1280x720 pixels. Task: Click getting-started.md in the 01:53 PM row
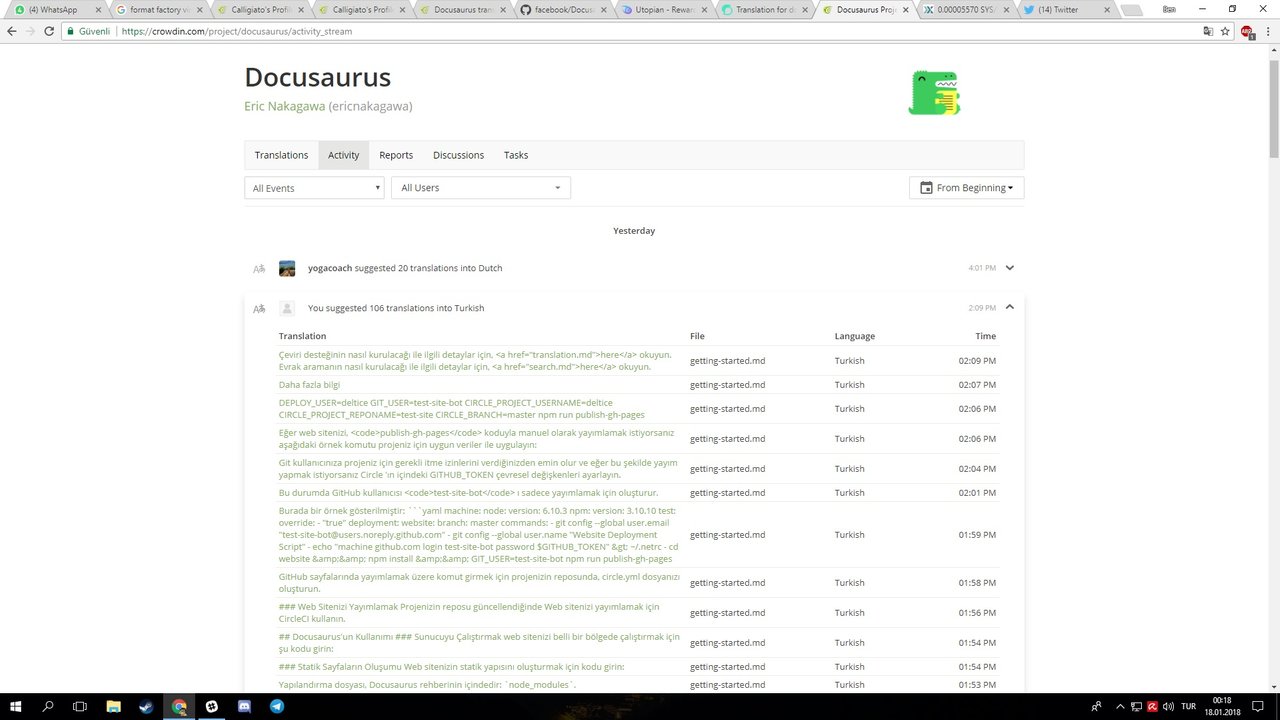727,685
